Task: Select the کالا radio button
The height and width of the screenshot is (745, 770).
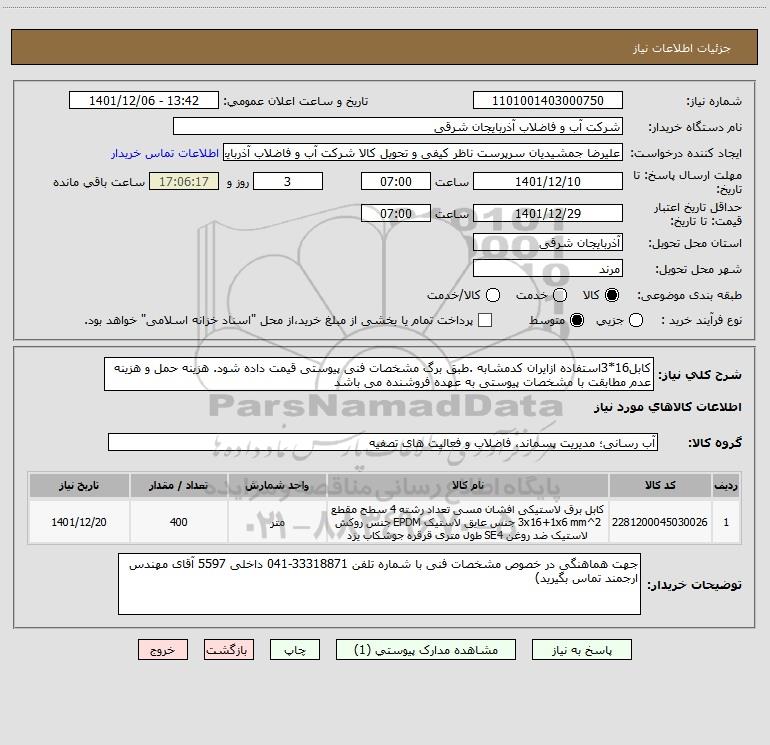Action: pyautogui.click(x=612, y=295)
